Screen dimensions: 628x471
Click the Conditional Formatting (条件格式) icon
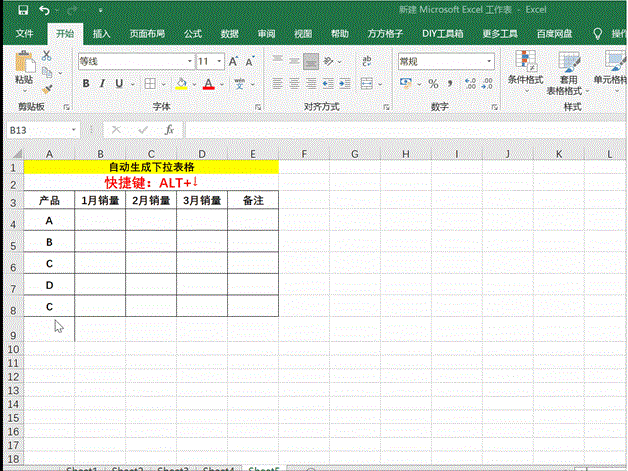pyautogui.click(x=525, y=67)
